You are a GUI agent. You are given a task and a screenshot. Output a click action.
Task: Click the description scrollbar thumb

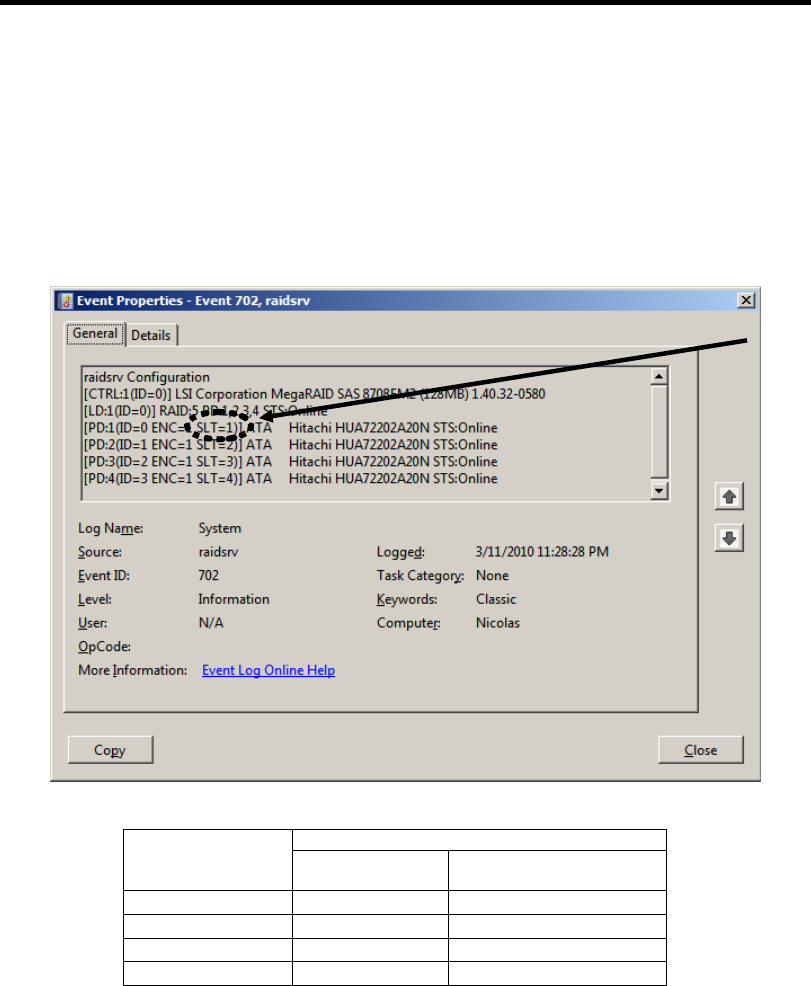pyautogui.click(x=659, y=431)
